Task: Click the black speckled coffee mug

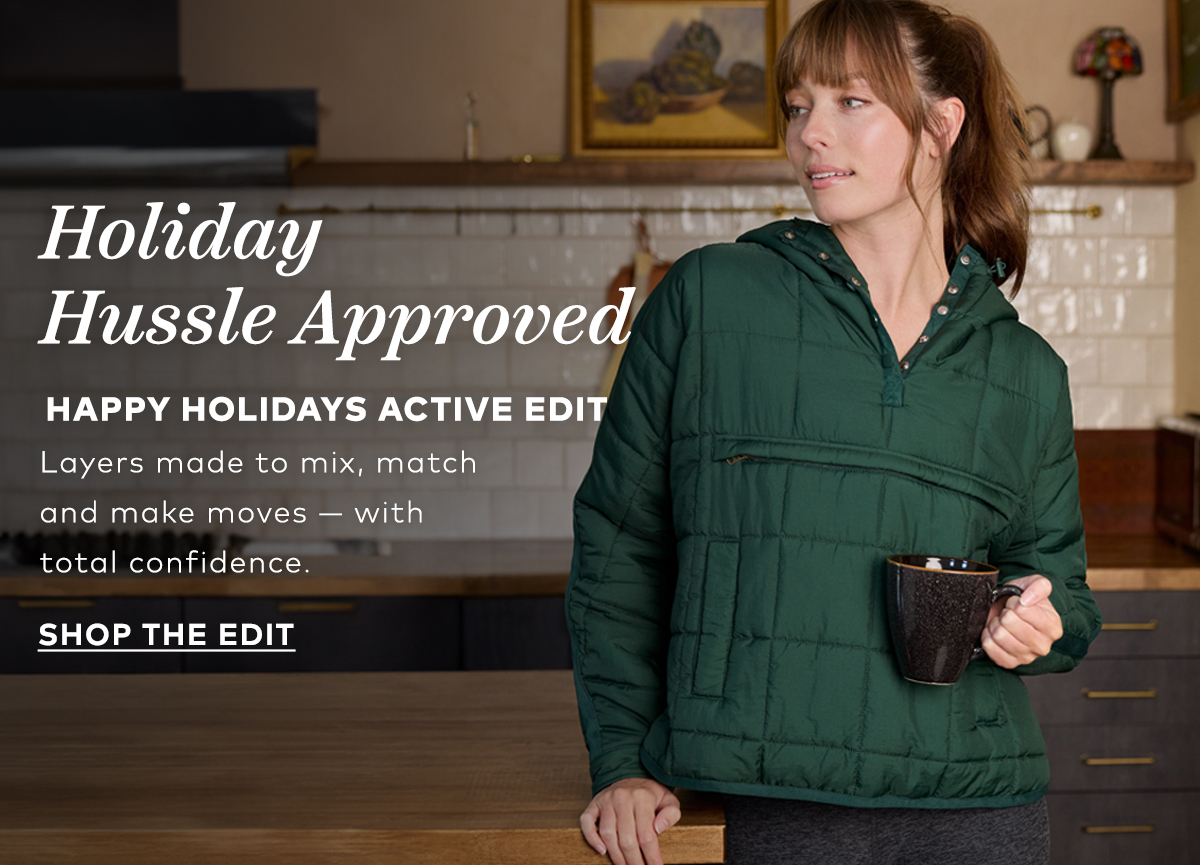Action: tap(945, 619)
